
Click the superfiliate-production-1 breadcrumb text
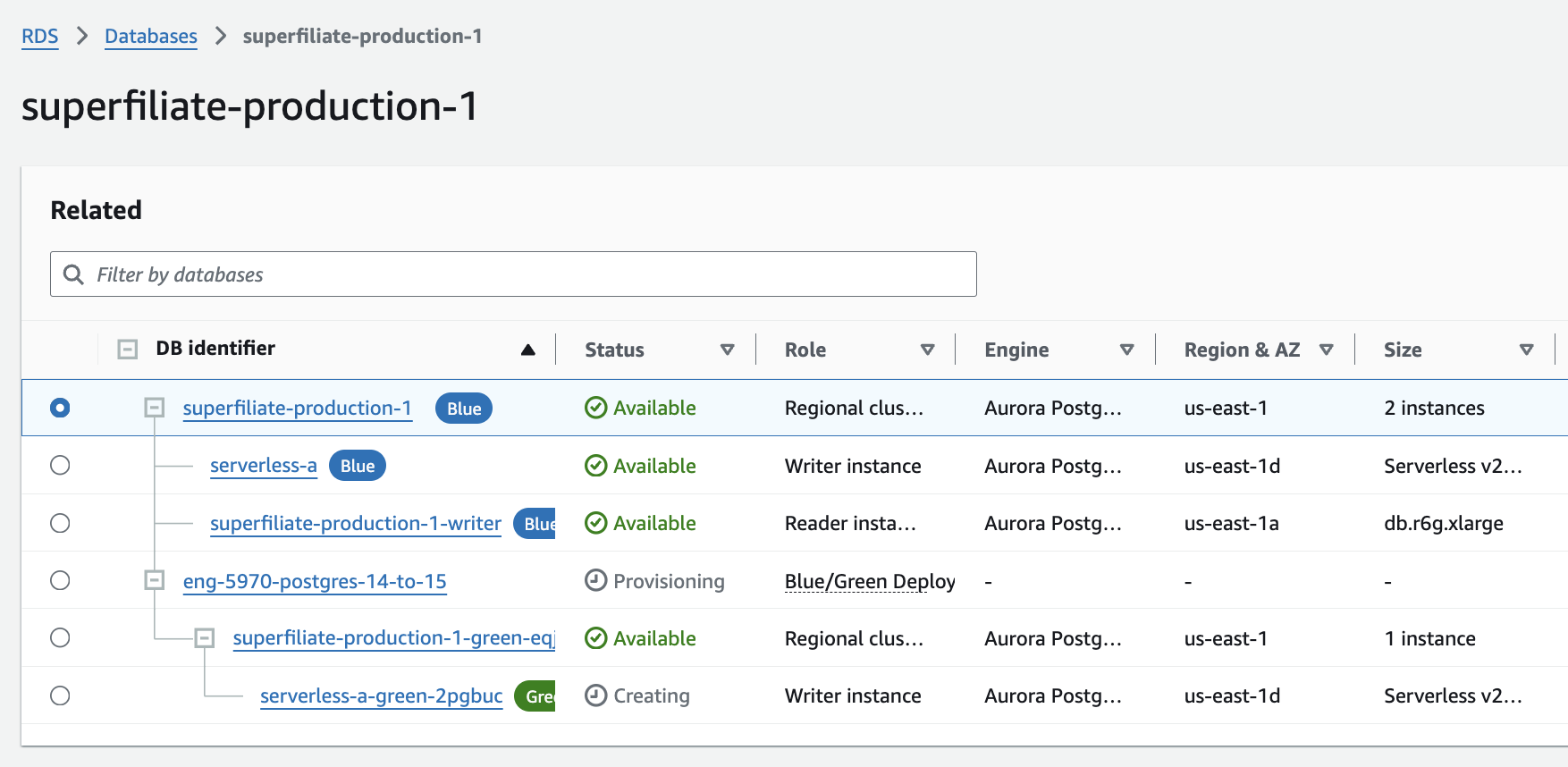(362, 36)
